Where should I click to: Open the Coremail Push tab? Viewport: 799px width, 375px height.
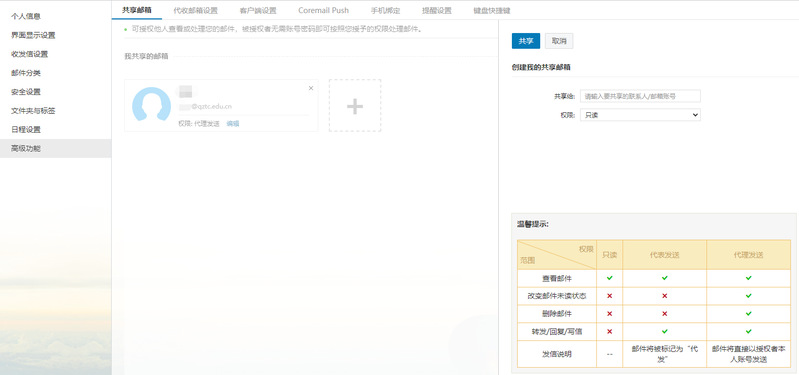[324, 10]
